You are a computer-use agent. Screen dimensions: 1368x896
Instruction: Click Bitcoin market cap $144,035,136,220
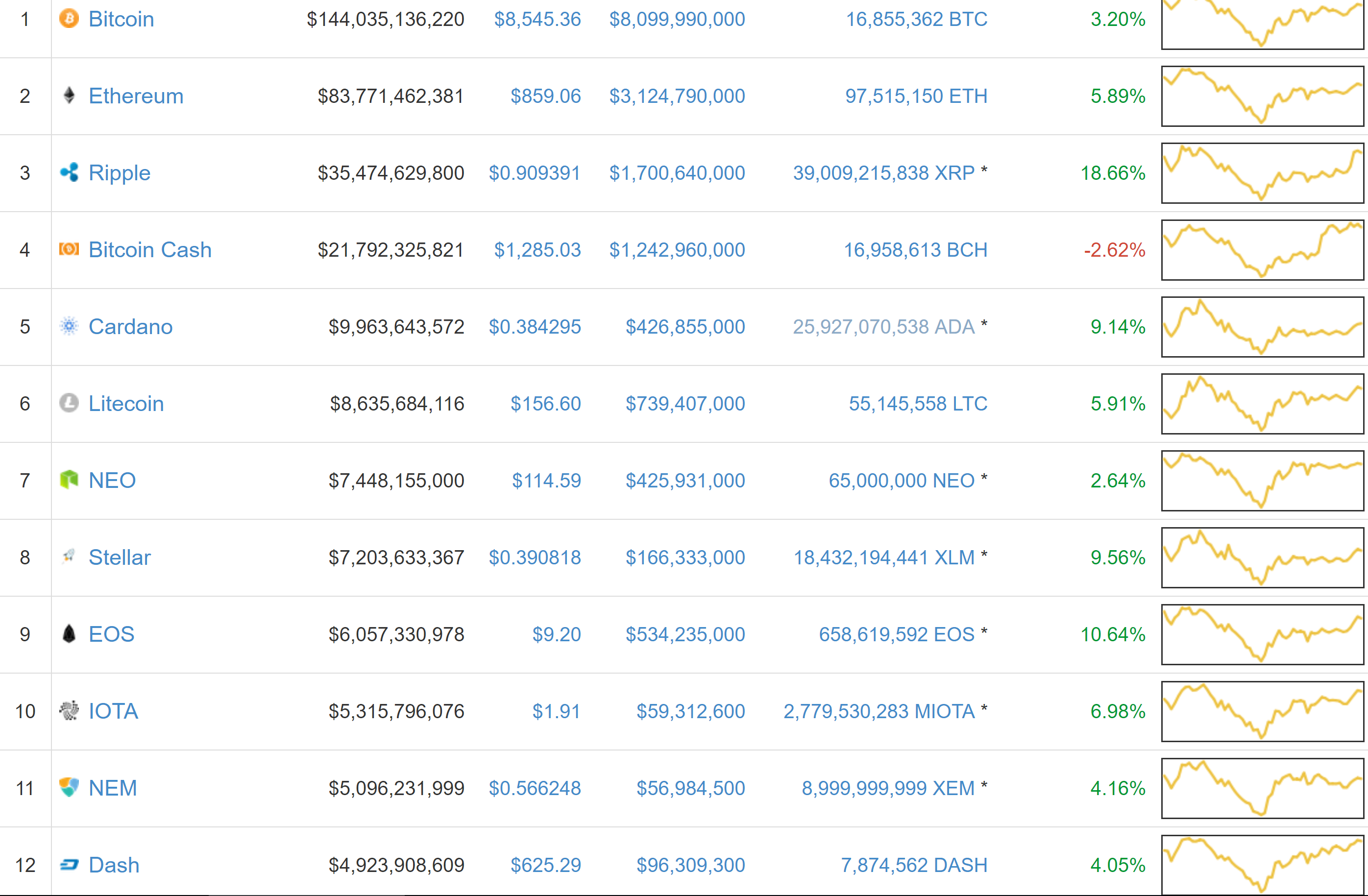(x=385, y=19)
